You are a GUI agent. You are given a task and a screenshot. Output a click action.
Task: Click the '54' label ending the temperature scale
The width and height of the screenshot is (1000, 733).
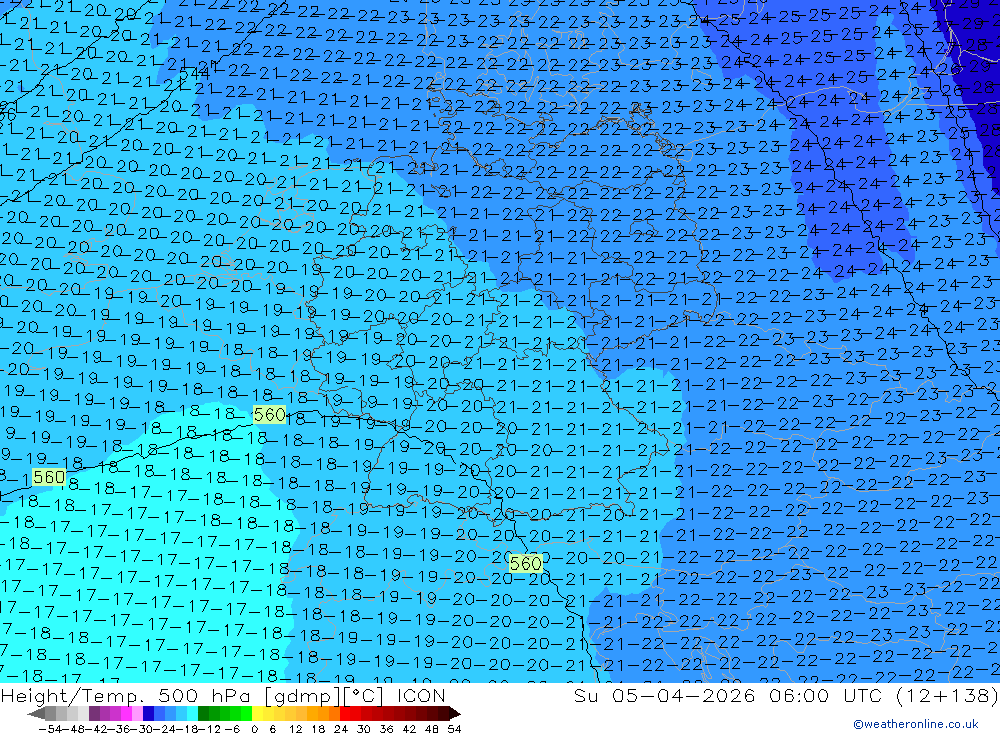click(454, 729)
